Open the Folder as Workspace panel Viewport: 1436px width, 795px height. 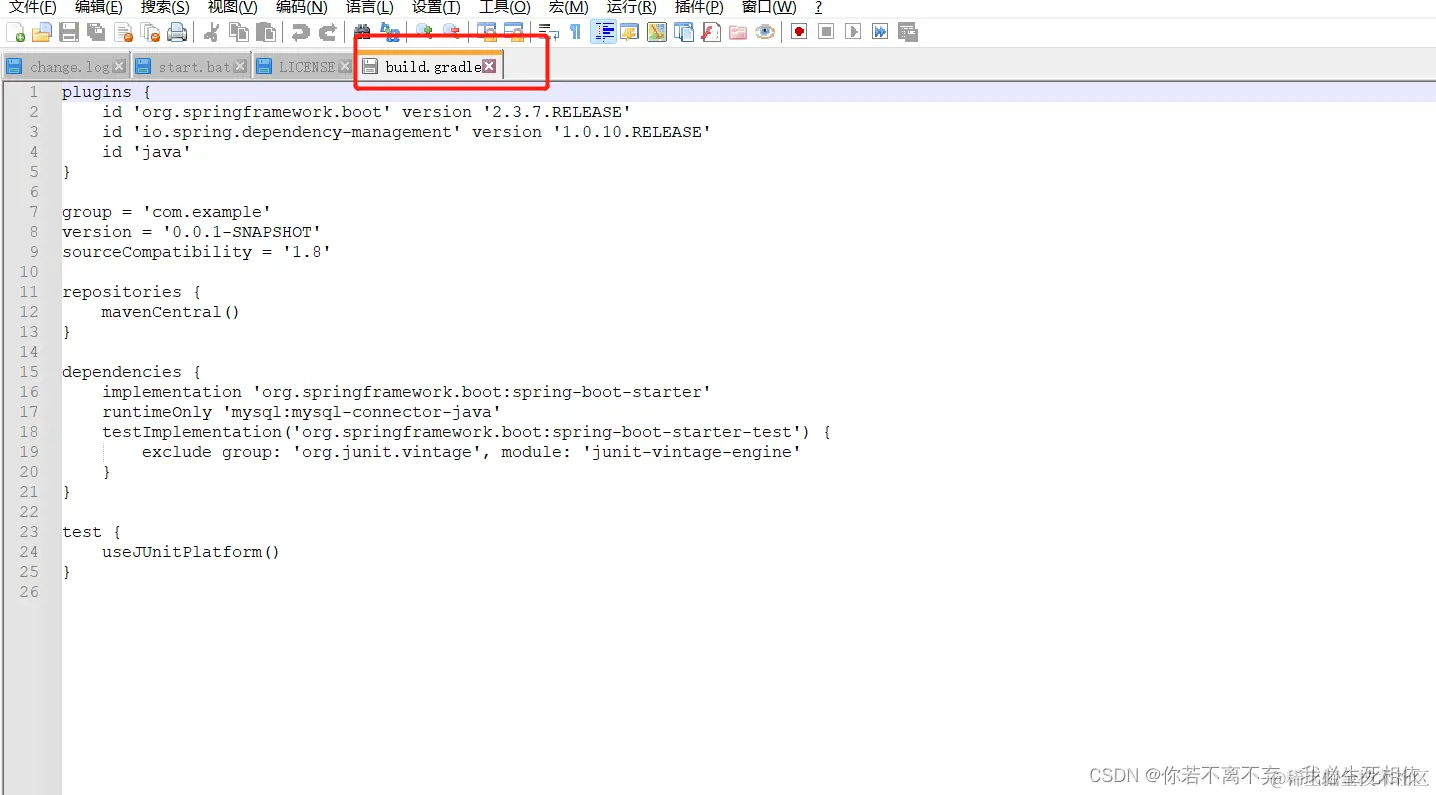[738, 32]
